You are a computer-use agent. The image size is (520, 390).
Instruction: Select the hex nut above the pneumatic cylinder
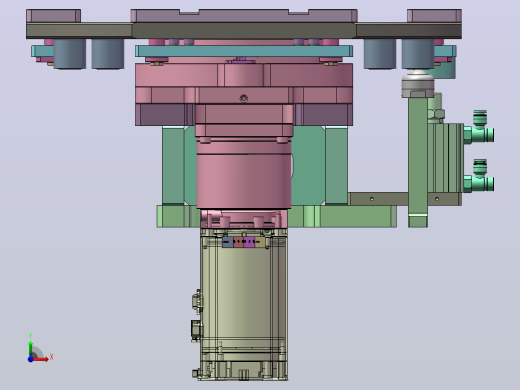(x=436, y=114)
